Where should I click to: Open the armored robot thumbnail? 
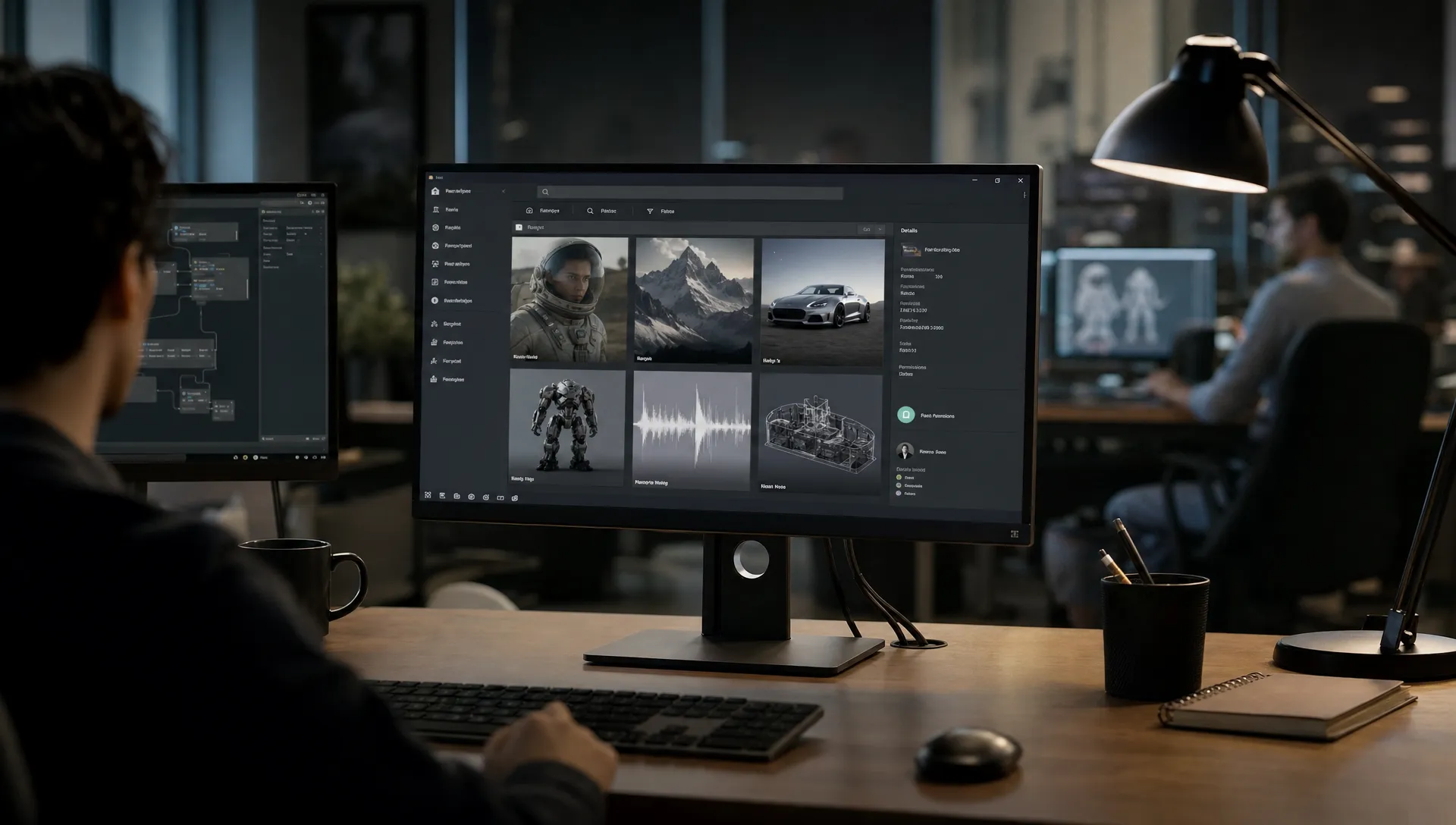pos(567,428)
